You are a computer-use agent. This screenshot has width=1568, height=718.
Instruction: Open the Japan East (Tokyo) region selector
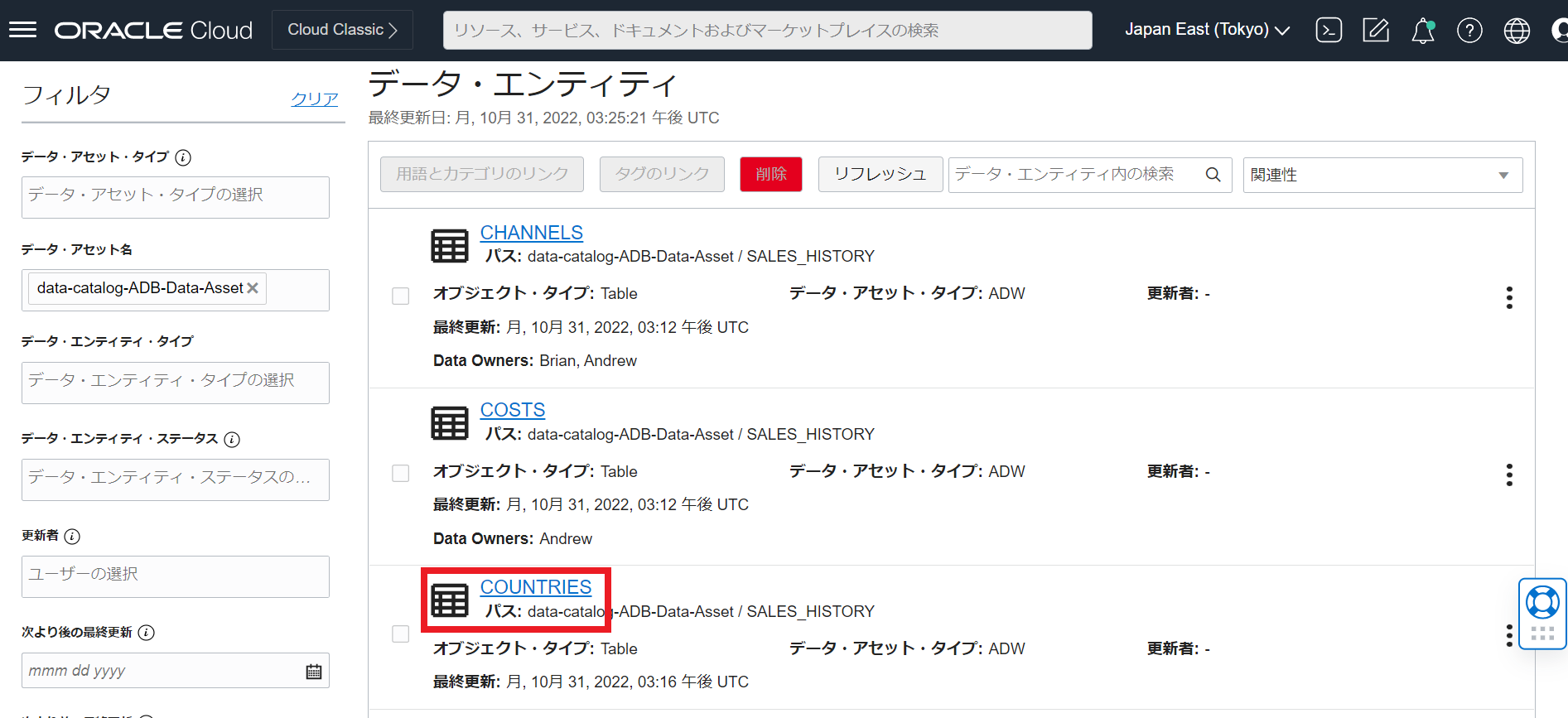[1207, 30]
